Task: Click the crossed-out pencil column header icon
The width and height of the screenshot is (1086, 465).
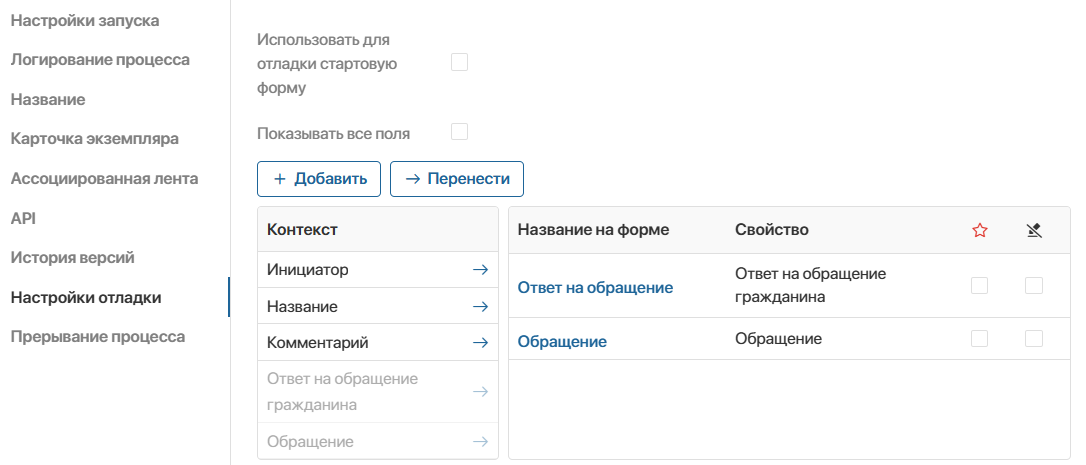Action: click(1034, 230)
